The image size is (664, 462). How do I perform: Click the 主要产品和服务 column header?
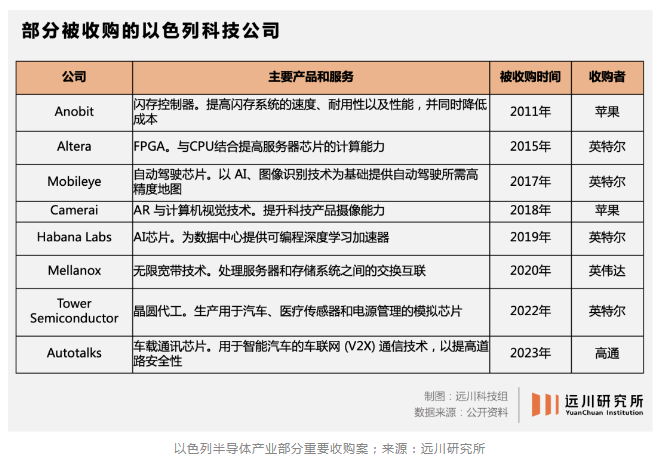pos(311,77)
